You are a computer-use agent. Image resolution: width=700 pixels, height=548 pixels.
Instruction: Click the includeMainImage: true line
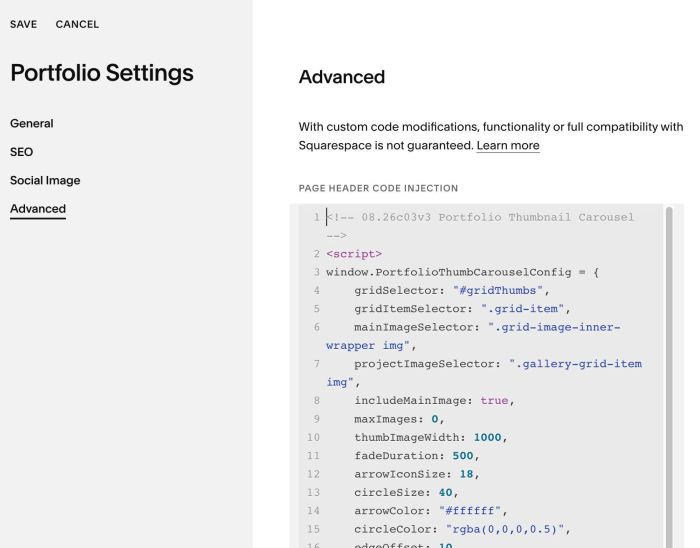click(434, 401)
